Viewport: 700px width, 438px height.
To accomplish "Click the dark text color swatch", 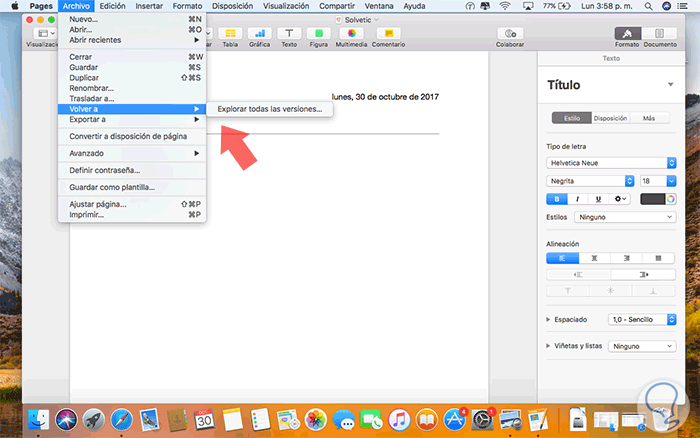I will tap(653, 199).
